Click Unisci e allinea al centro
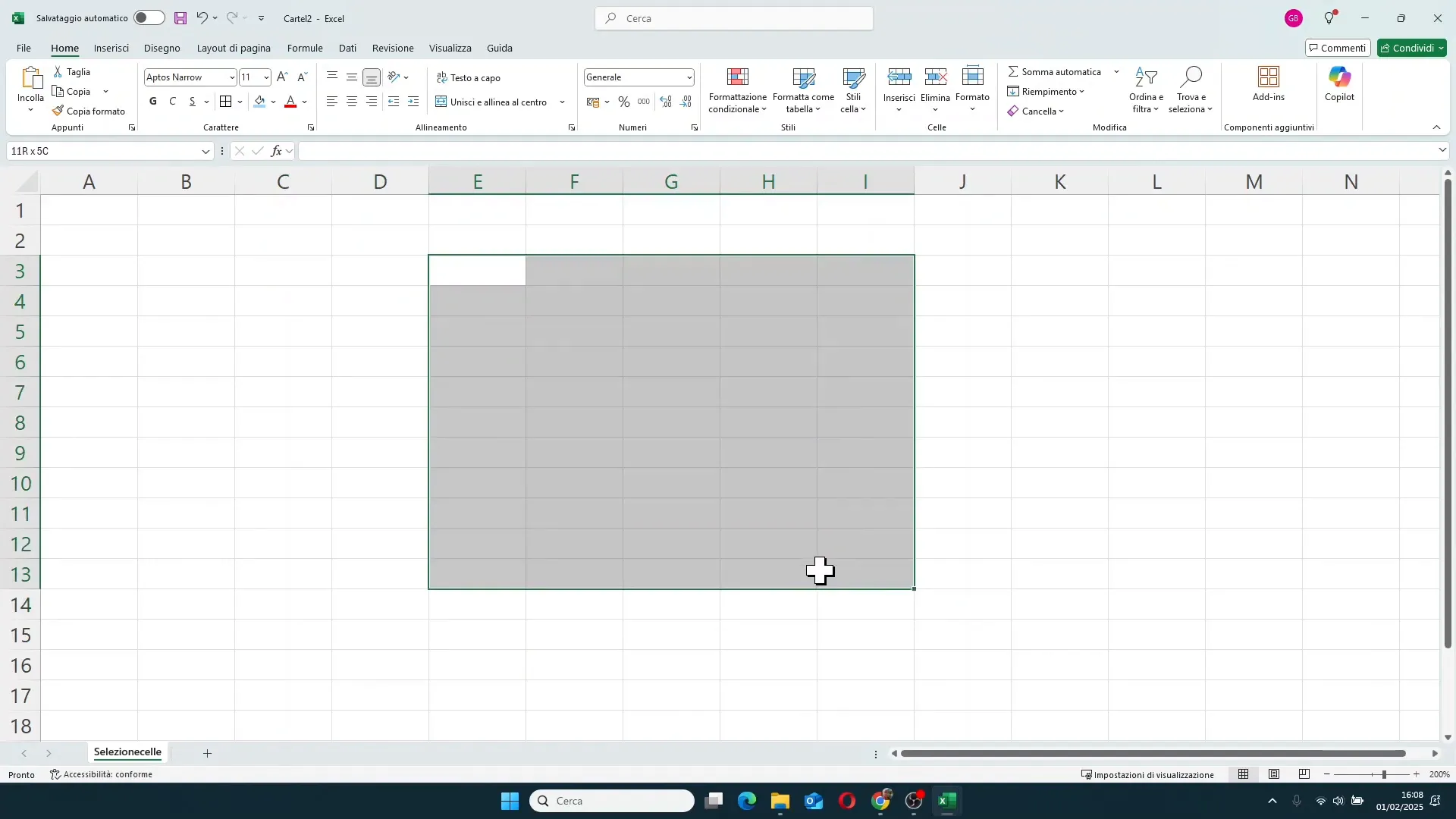Screen dimensions: 1456x819 click(x=491, y=102)
